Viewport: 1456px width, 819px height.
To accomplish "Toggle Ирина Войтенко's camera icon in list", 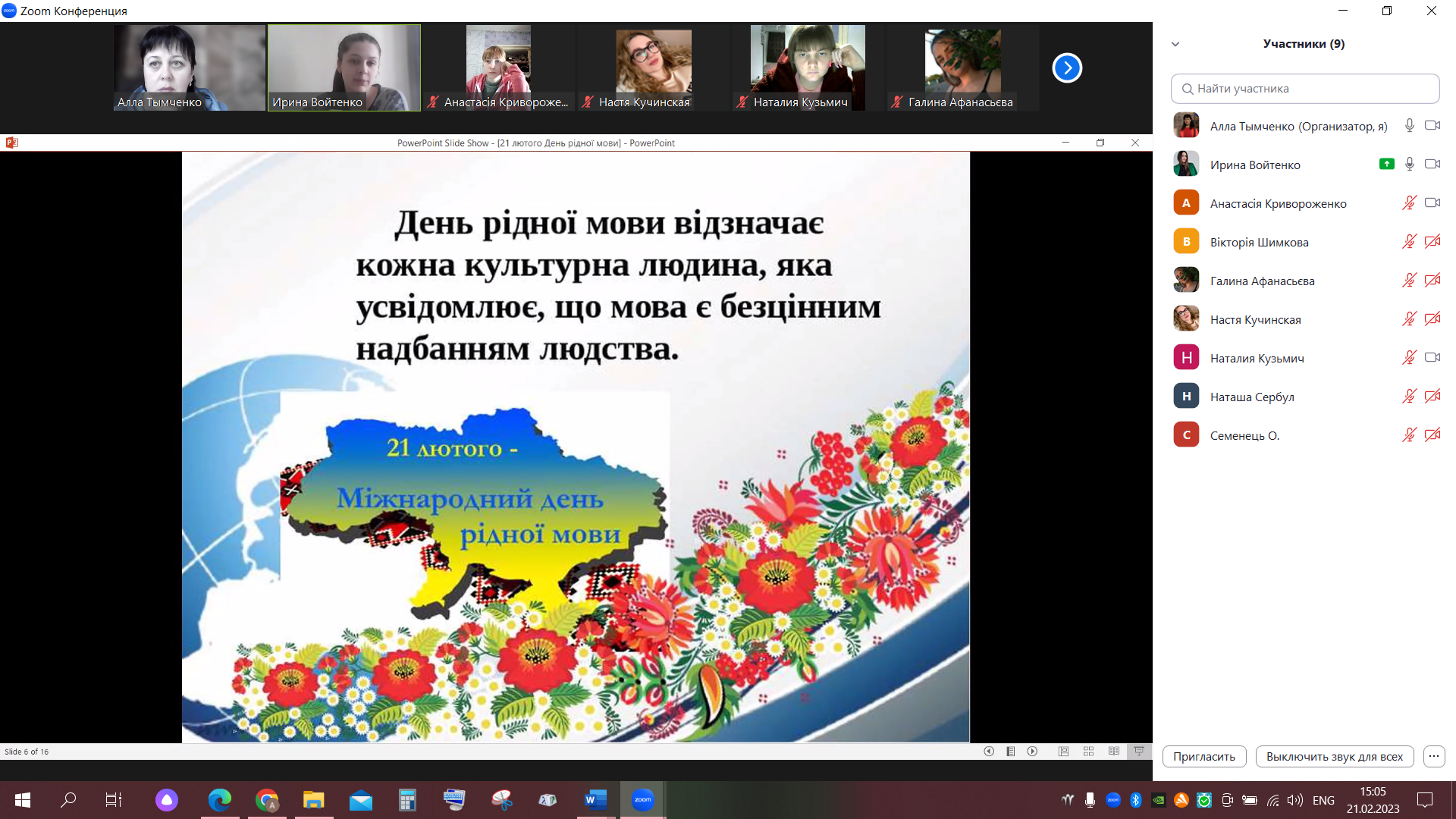I will [1432, 165].
